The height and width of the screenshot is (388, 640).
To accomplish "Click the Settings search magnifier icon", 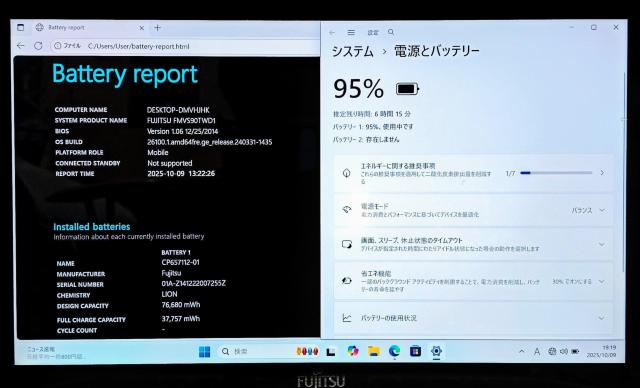I will click(x=391, y=32).
